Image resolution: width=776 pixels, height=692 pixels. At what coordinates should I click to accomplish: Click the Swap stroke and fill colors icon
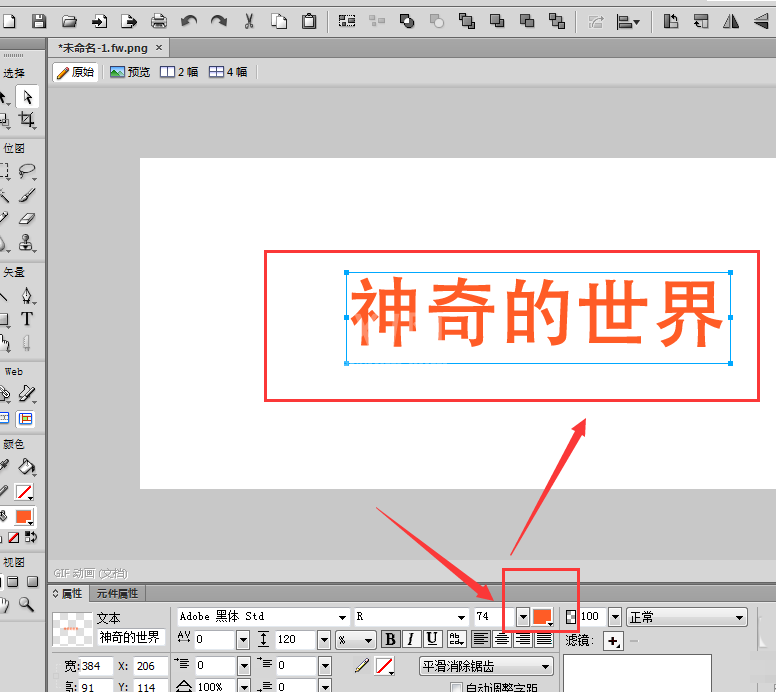tap(31, 537)
